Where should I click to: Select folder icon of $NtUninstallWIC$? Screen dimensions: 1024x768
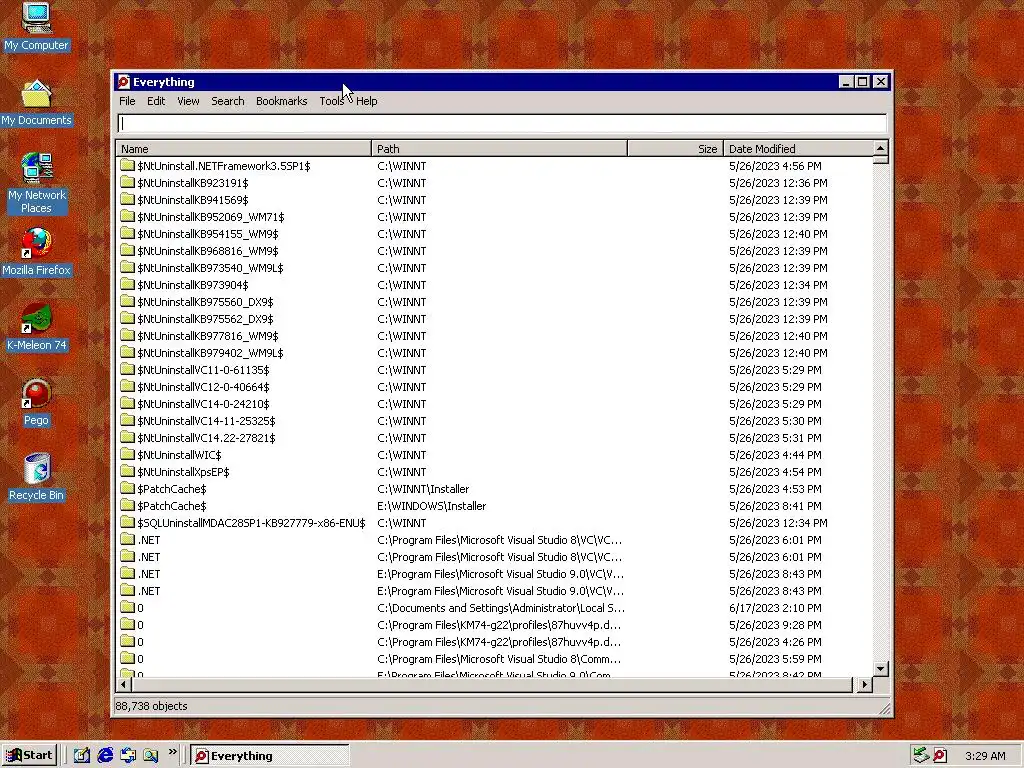[x=127, y=455]
